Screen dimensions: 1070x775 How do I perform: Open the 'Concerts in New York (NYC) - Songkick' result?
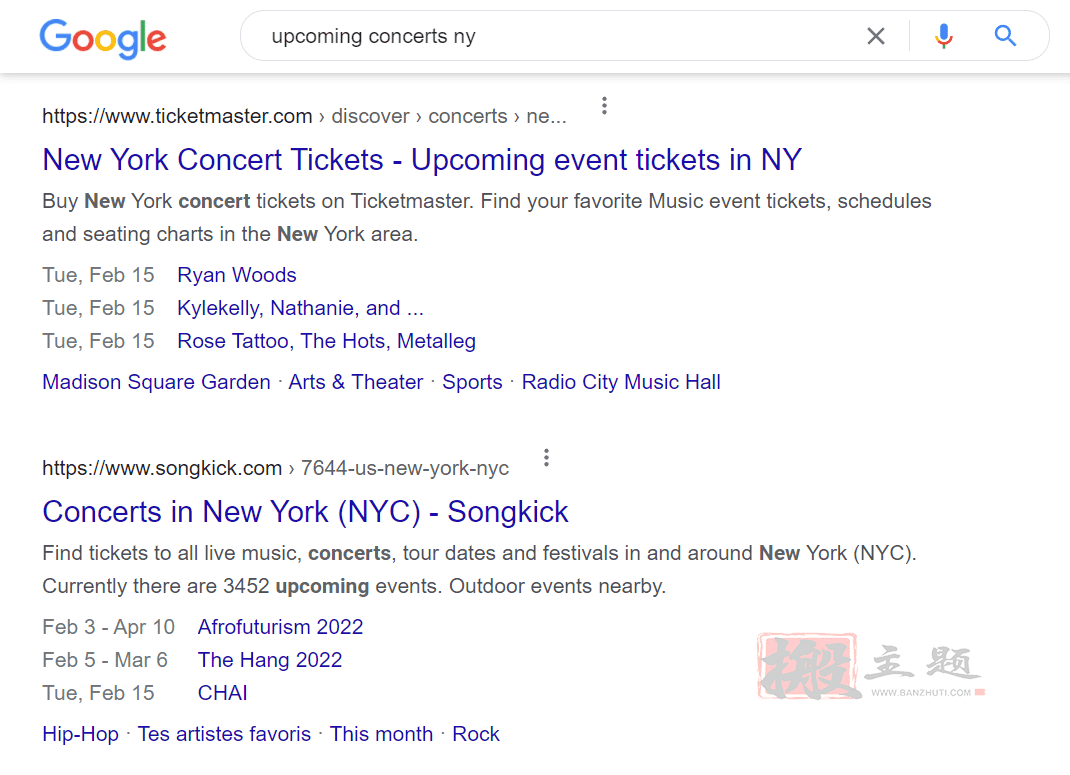(x=305, y=512)
